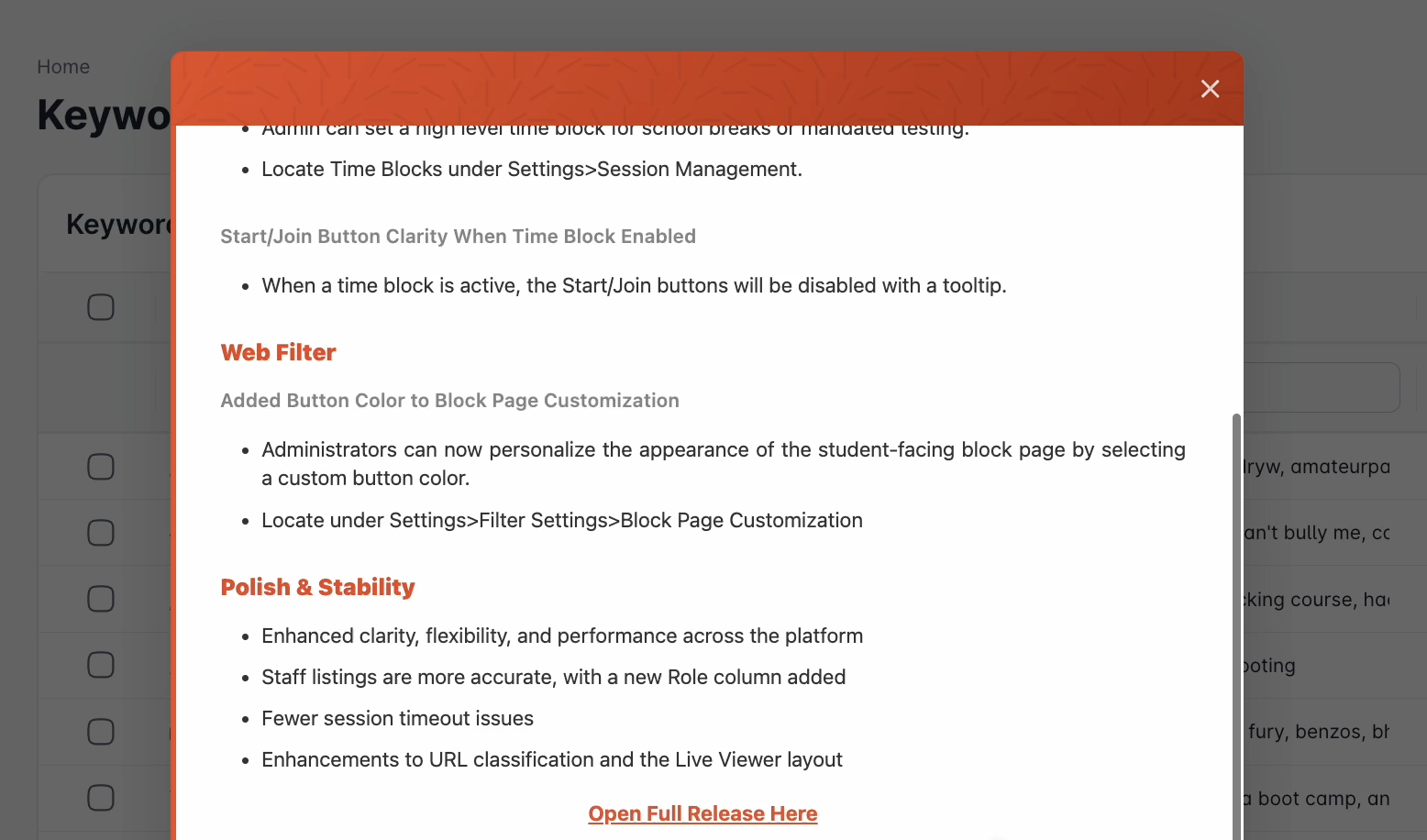The width and height of the screenshot is (1427, 840).
Task: Select the checkbox for the 'king course' row
Action: (x=101, y=599)
